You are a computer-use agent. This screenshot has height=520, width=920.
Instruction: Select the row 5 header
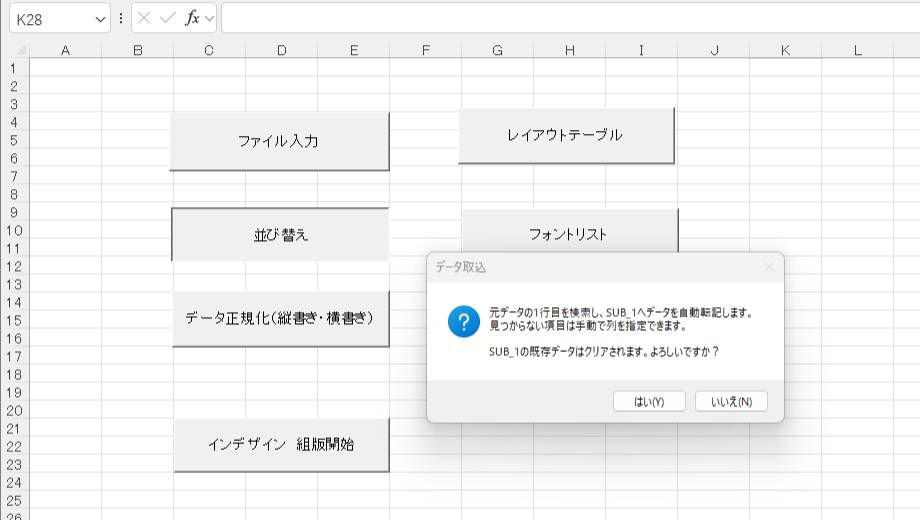point(14,140)
